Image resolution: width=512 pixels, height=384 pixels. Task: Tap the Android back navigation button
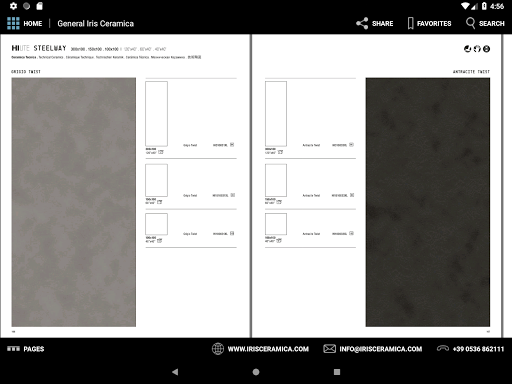(175, 372)
